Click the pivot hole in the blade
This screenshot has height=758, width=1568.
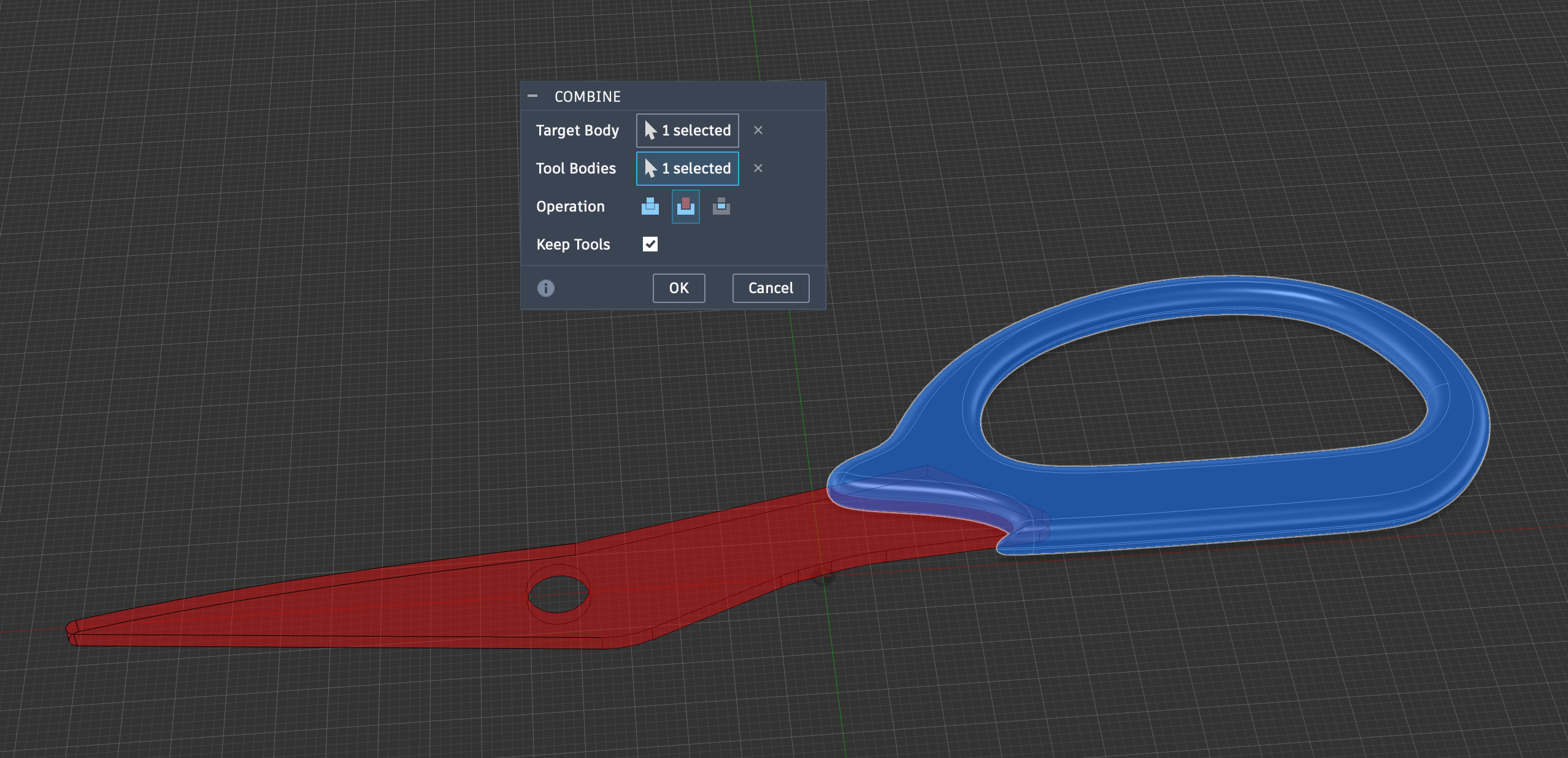click(x=558, y=594)
